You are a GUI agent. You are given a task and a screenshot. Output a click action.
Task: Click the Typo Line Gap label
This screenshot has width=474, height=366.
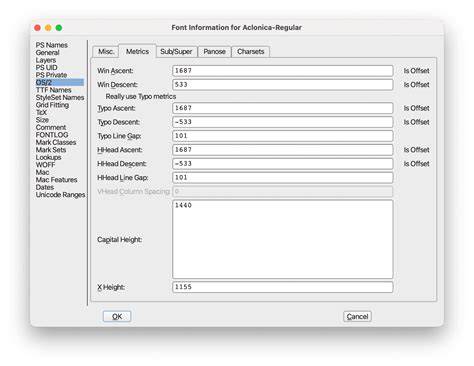click(119, 136)
